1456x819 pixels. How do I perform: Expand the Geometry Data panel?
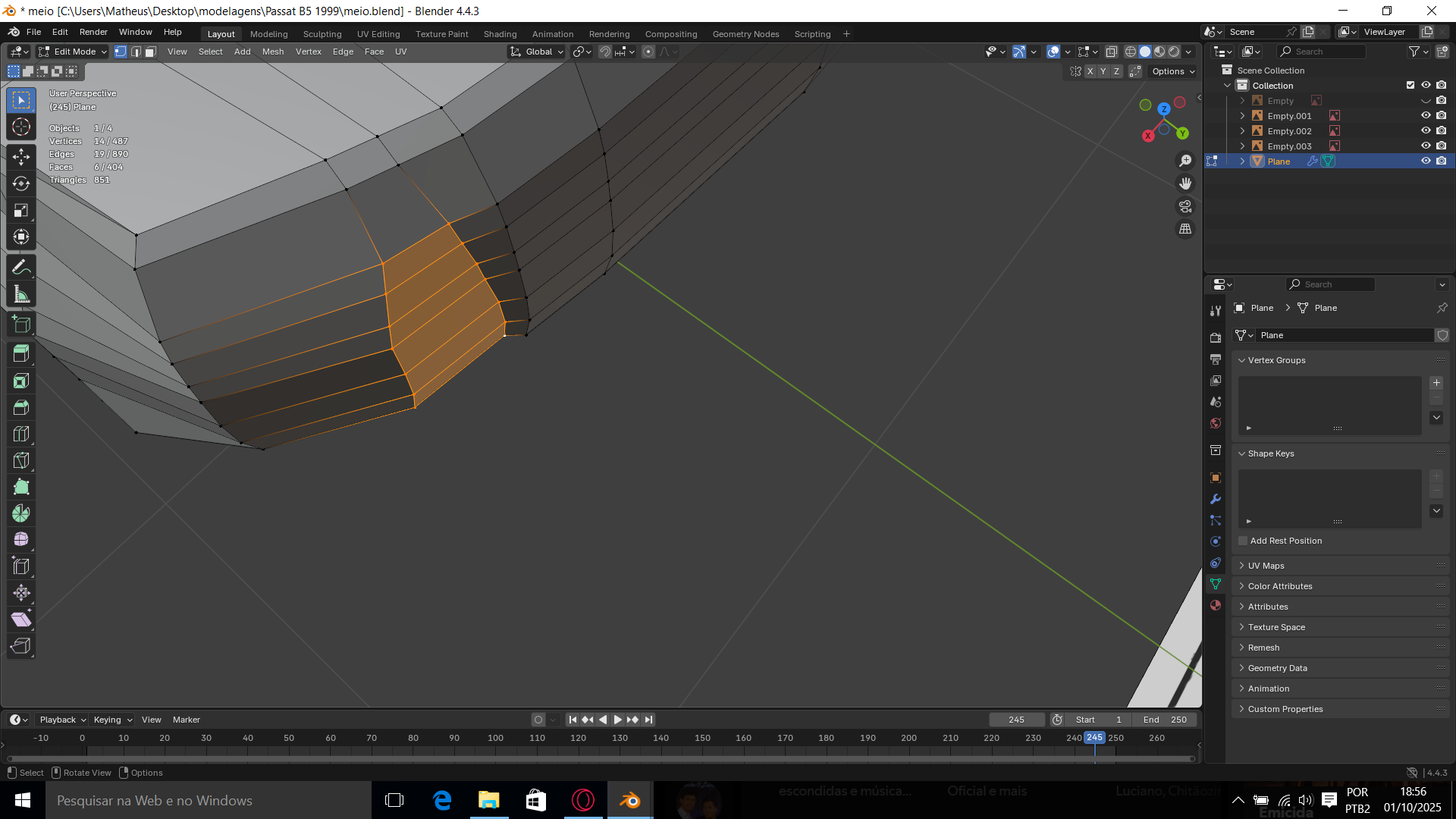click(1277, 668)
